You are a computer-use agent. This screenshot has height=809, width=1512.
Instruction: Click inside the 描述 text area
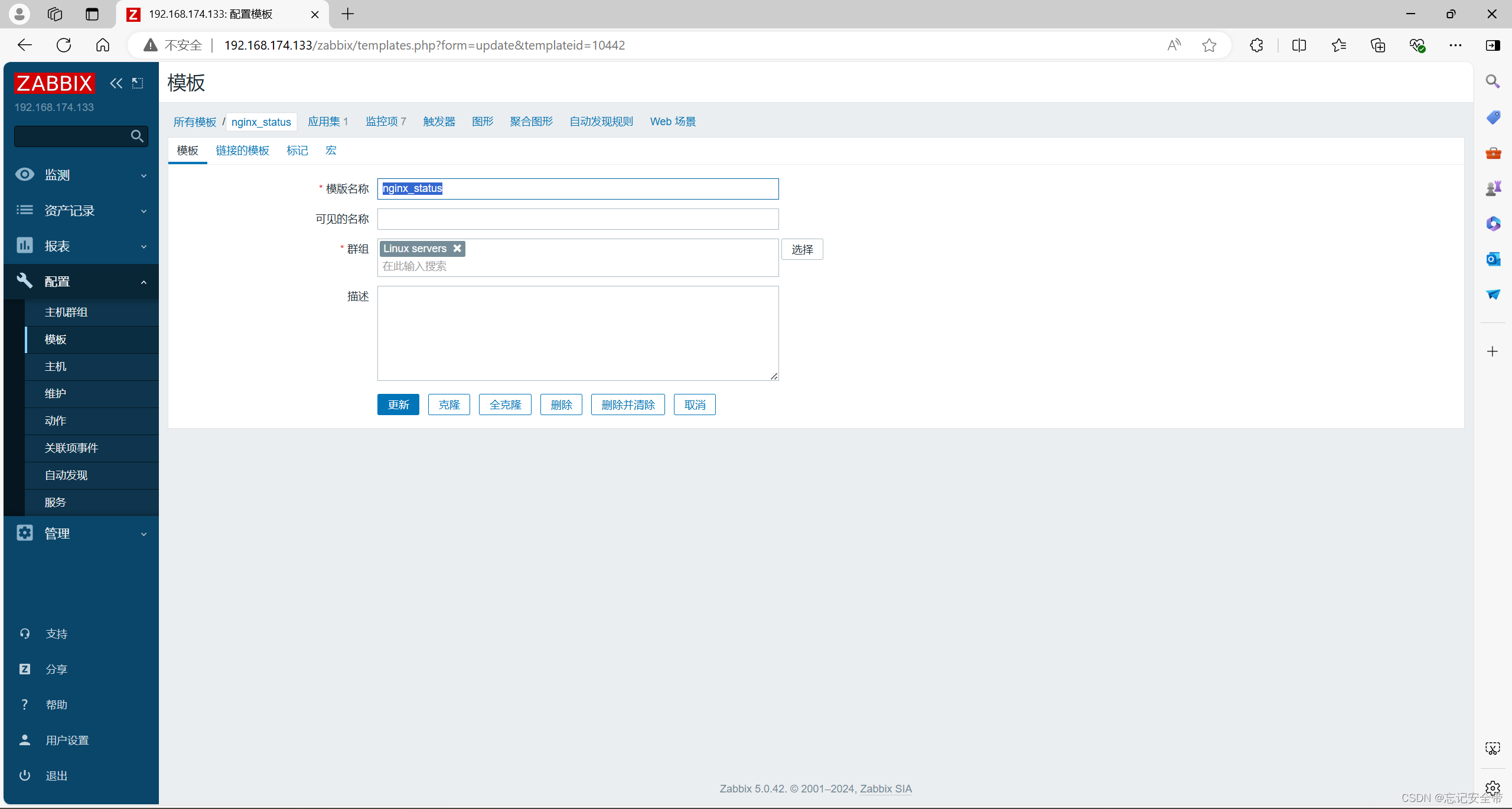578,333
